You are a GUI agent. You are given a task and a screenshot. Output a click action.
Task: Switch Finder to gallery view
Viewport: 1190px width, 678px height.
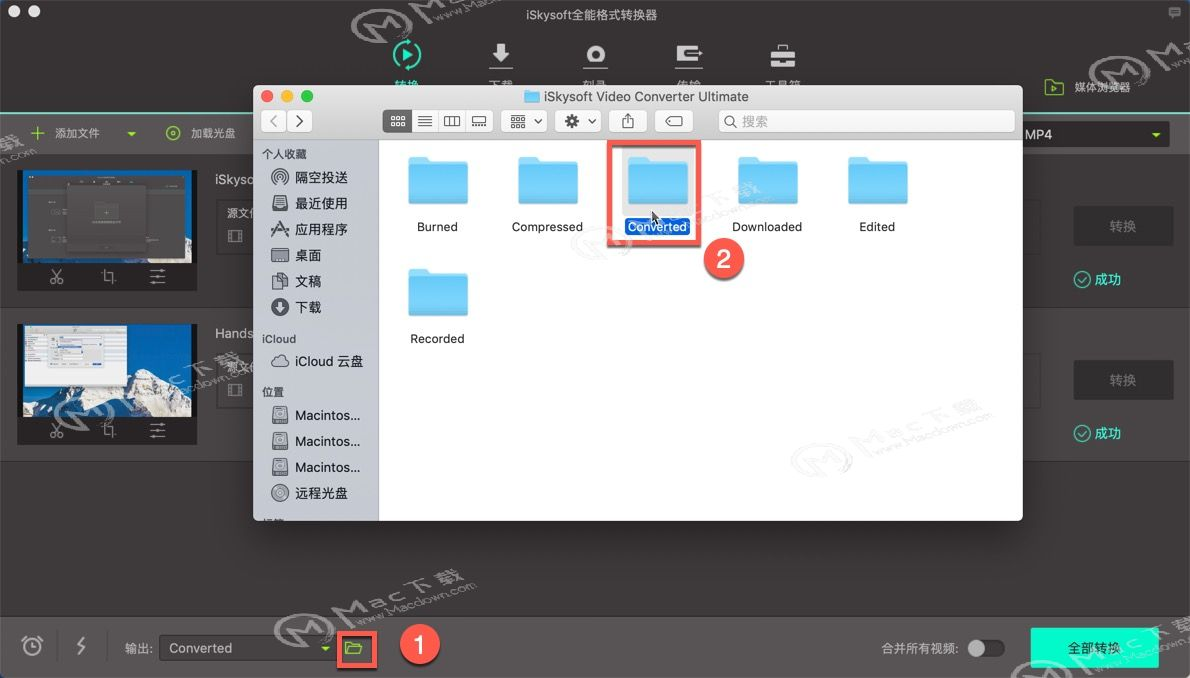pyautogui.click(x=479, y=121)
